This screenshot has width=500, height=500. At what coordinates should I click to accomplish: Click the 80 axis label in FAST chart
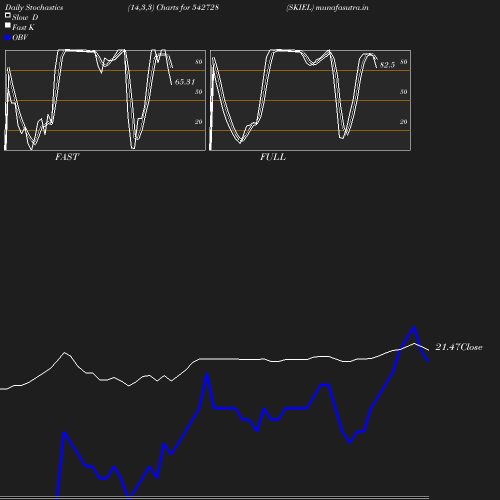coord(199,62)
